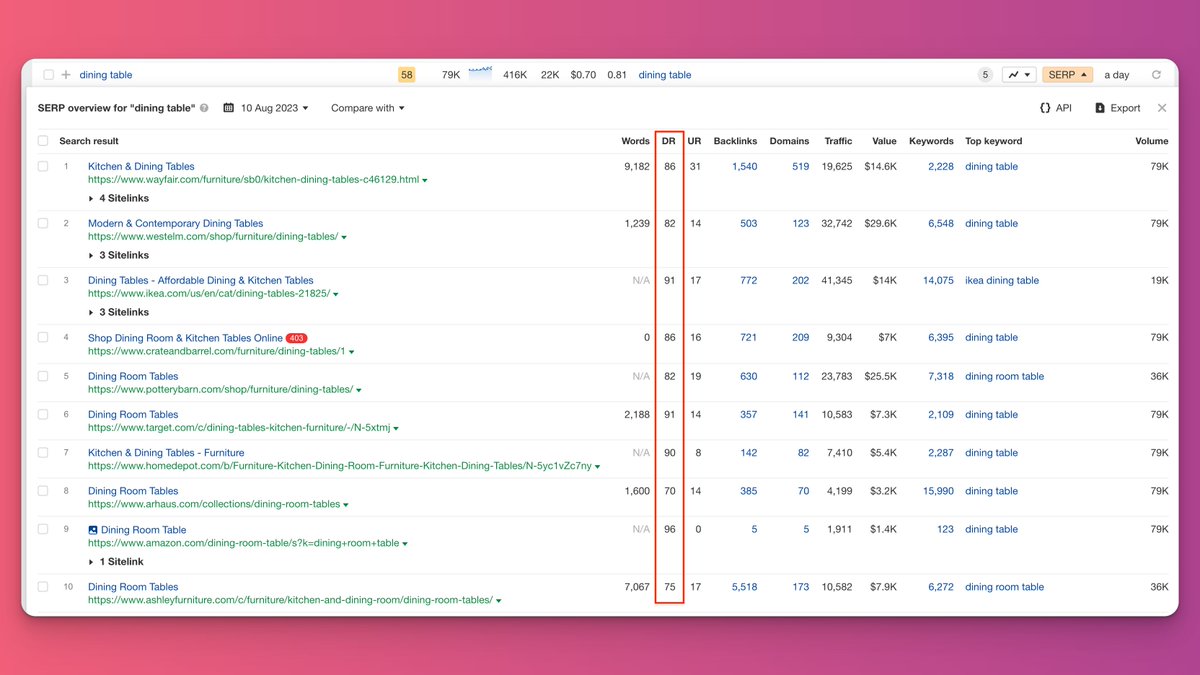
Task: Open the 1,540 backlinks link for wayfair
Action: pos(744,167)
